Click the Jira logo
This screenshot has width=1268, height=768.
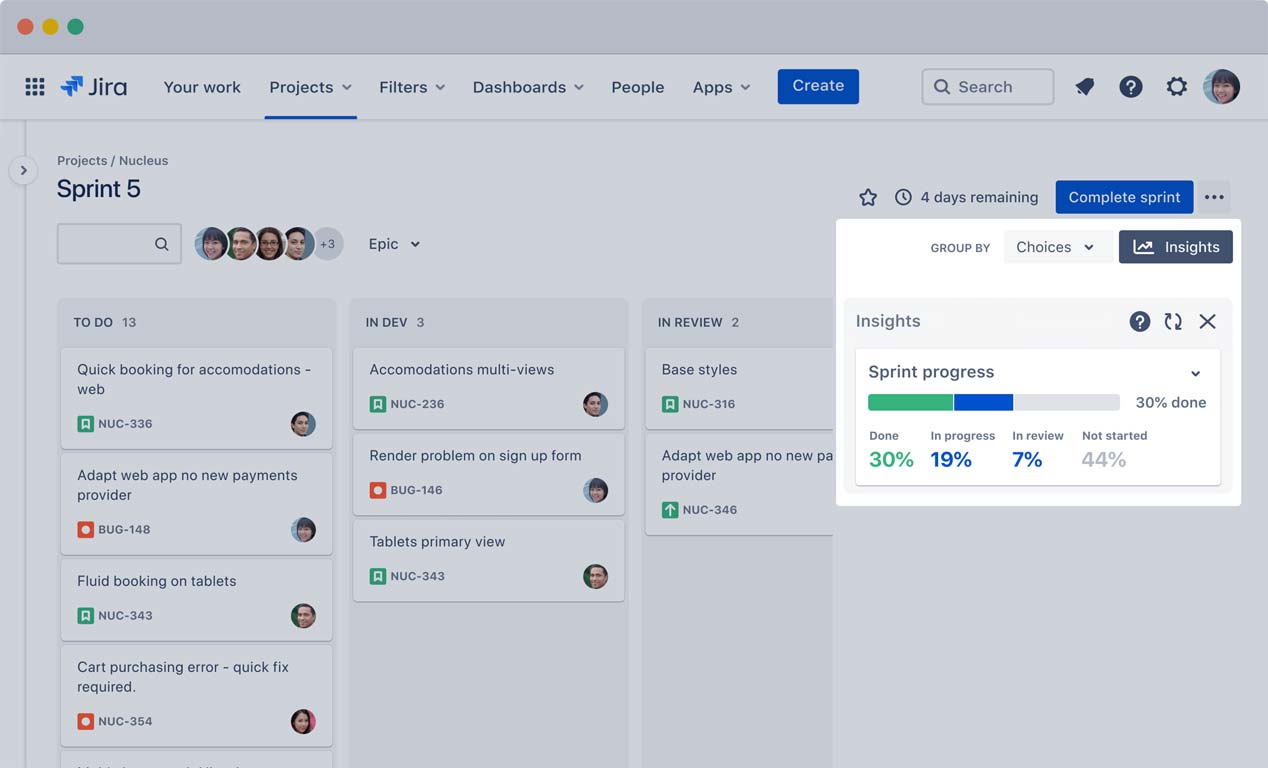(94, 86)
